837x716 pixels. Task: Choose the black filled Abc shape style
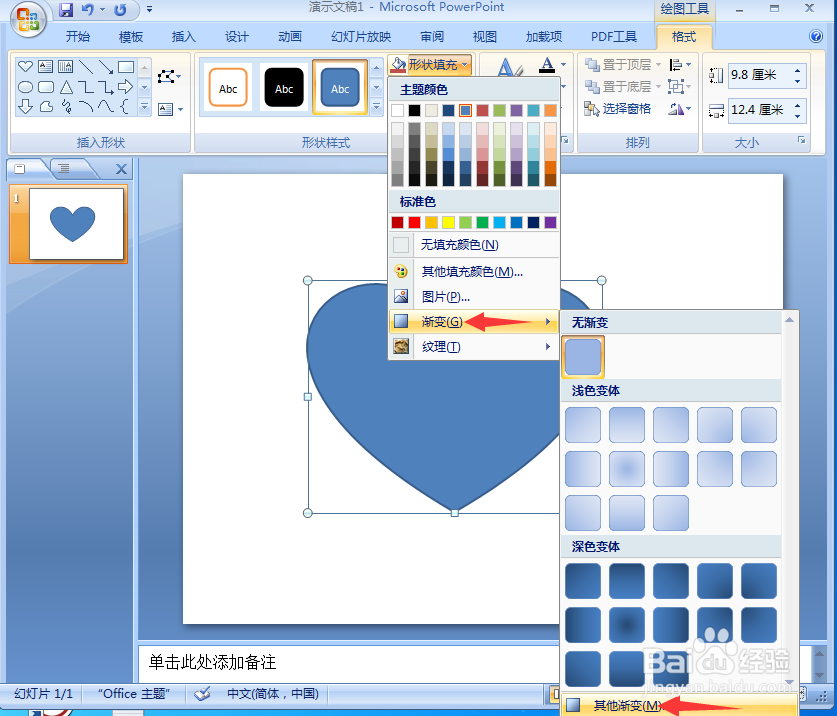(x=284, y=88)
